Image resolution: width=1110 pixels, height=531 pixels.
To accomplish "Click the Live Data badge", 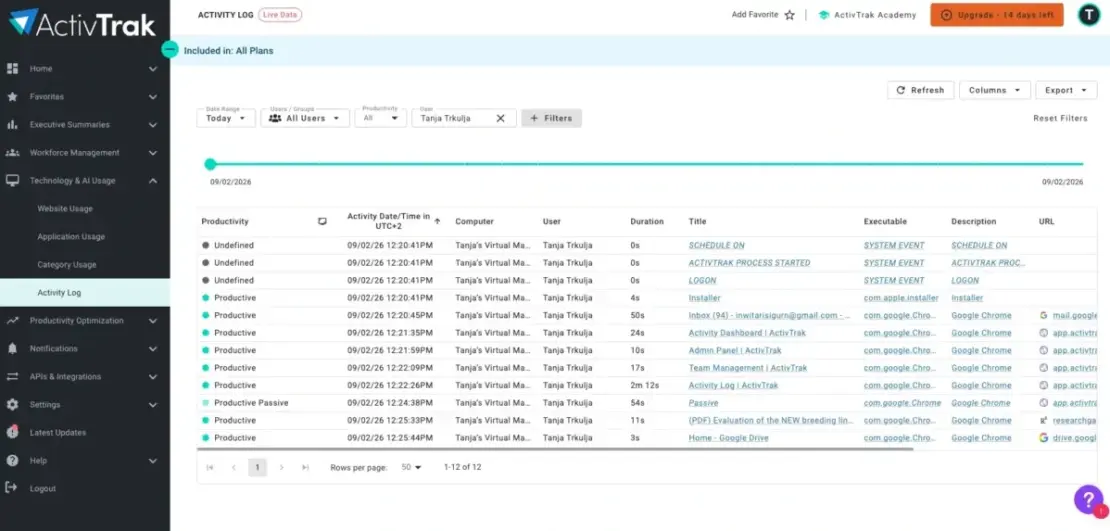I will click(x=280, y=15).
